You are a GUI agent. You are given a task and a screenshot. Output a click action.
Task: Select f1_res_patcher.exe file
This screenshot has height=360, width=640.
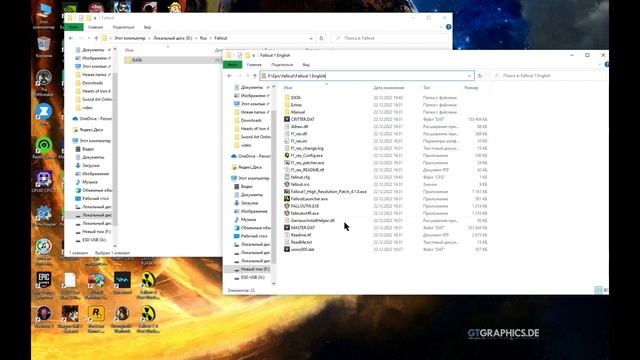coord(307,162)
